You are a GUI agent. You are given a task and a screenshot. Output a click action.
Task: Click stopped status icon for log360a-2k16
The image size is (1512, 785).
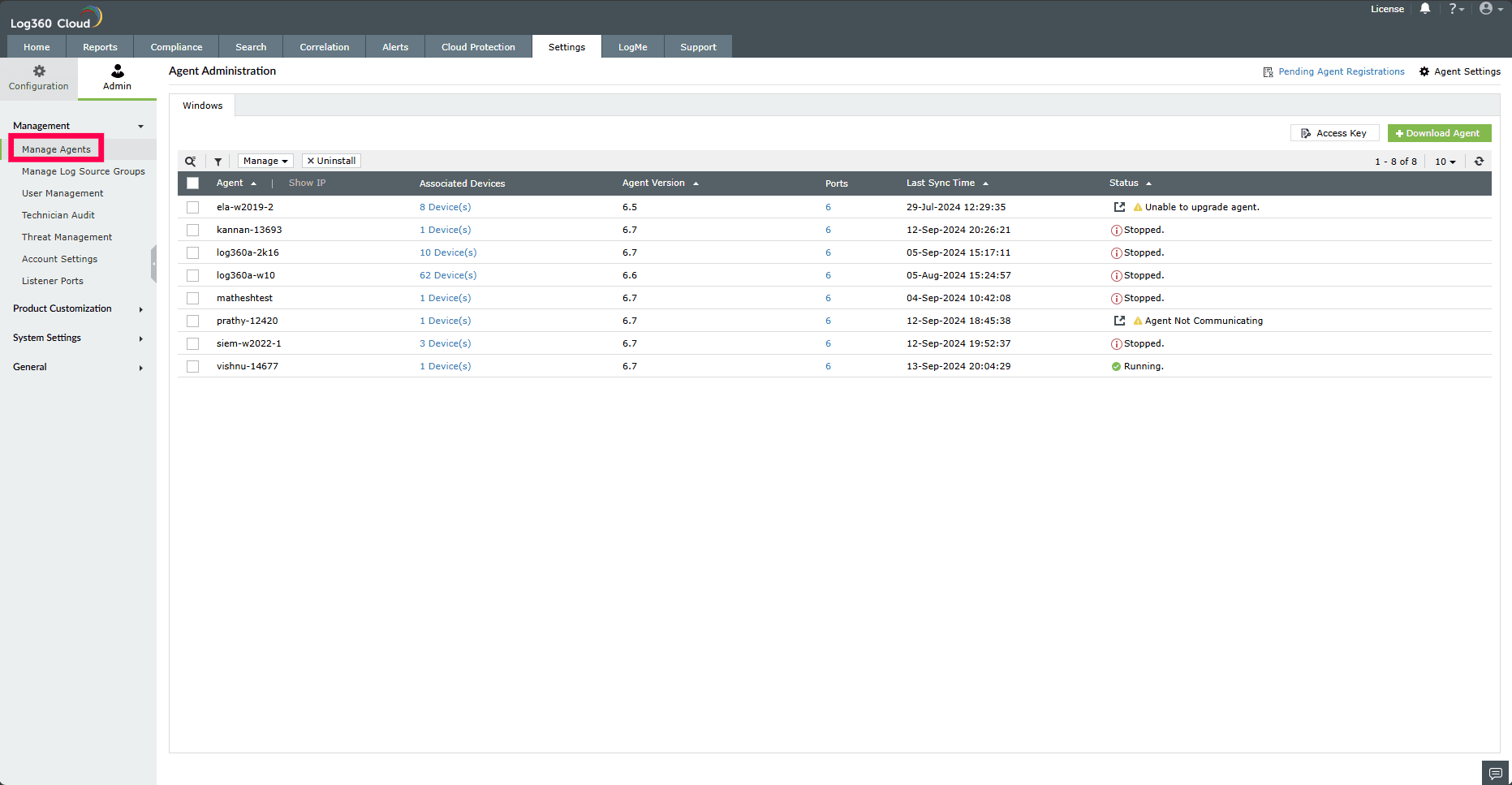click(x=1117, y=253)
